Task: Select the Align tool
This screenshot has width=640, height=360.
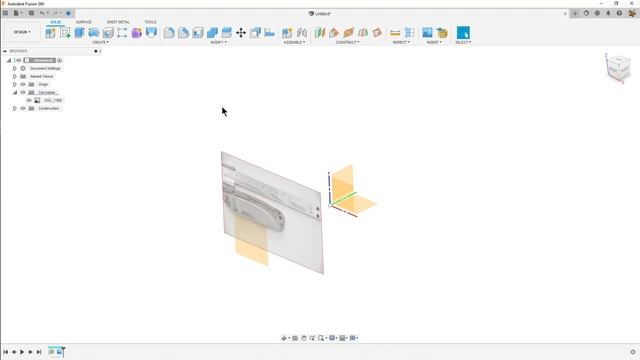Action: (255, 33)
